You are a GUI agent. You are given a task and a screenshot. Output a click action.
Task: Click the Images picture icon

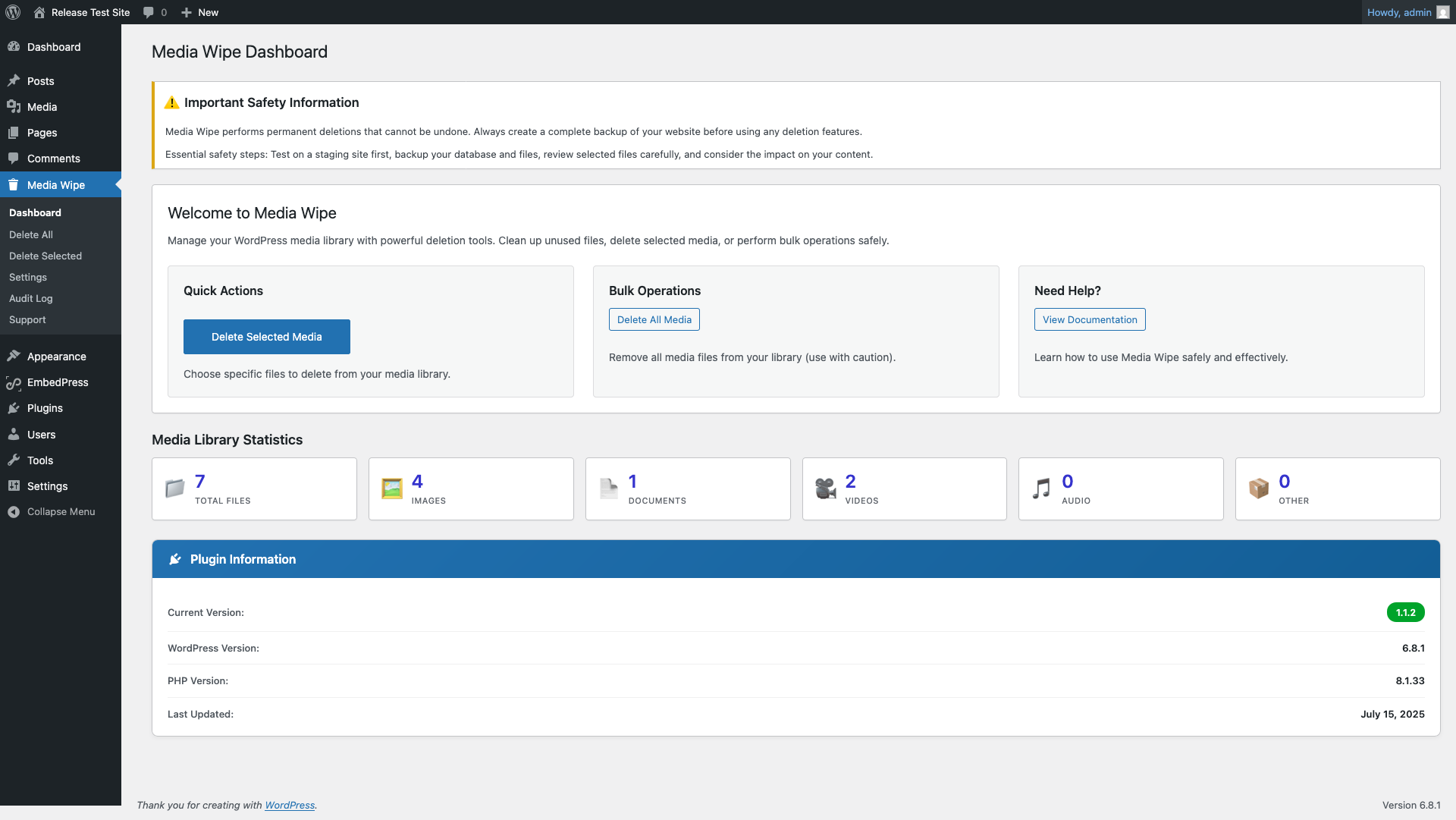click(392, 489)
